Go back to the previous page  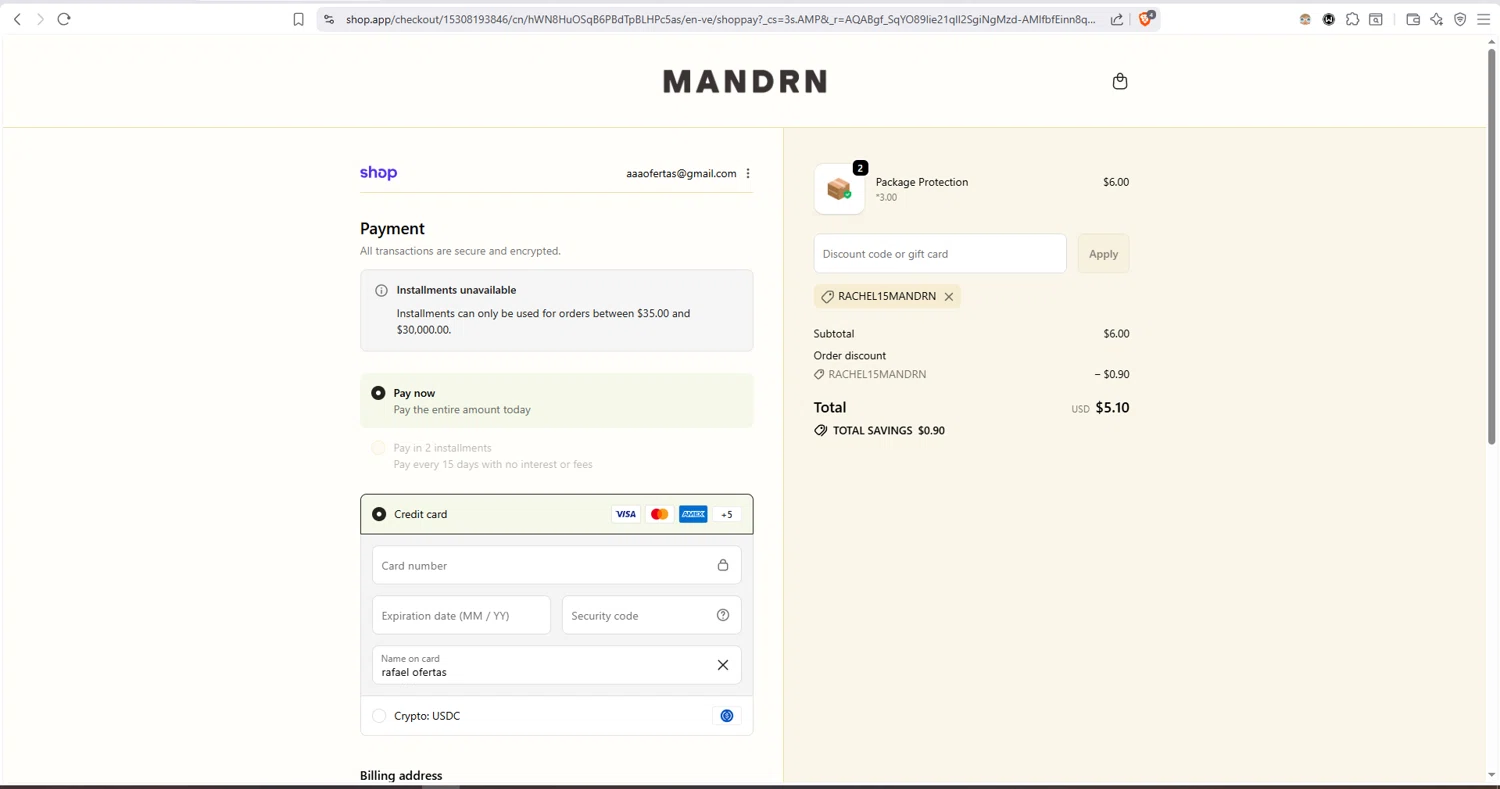(17, 19)
